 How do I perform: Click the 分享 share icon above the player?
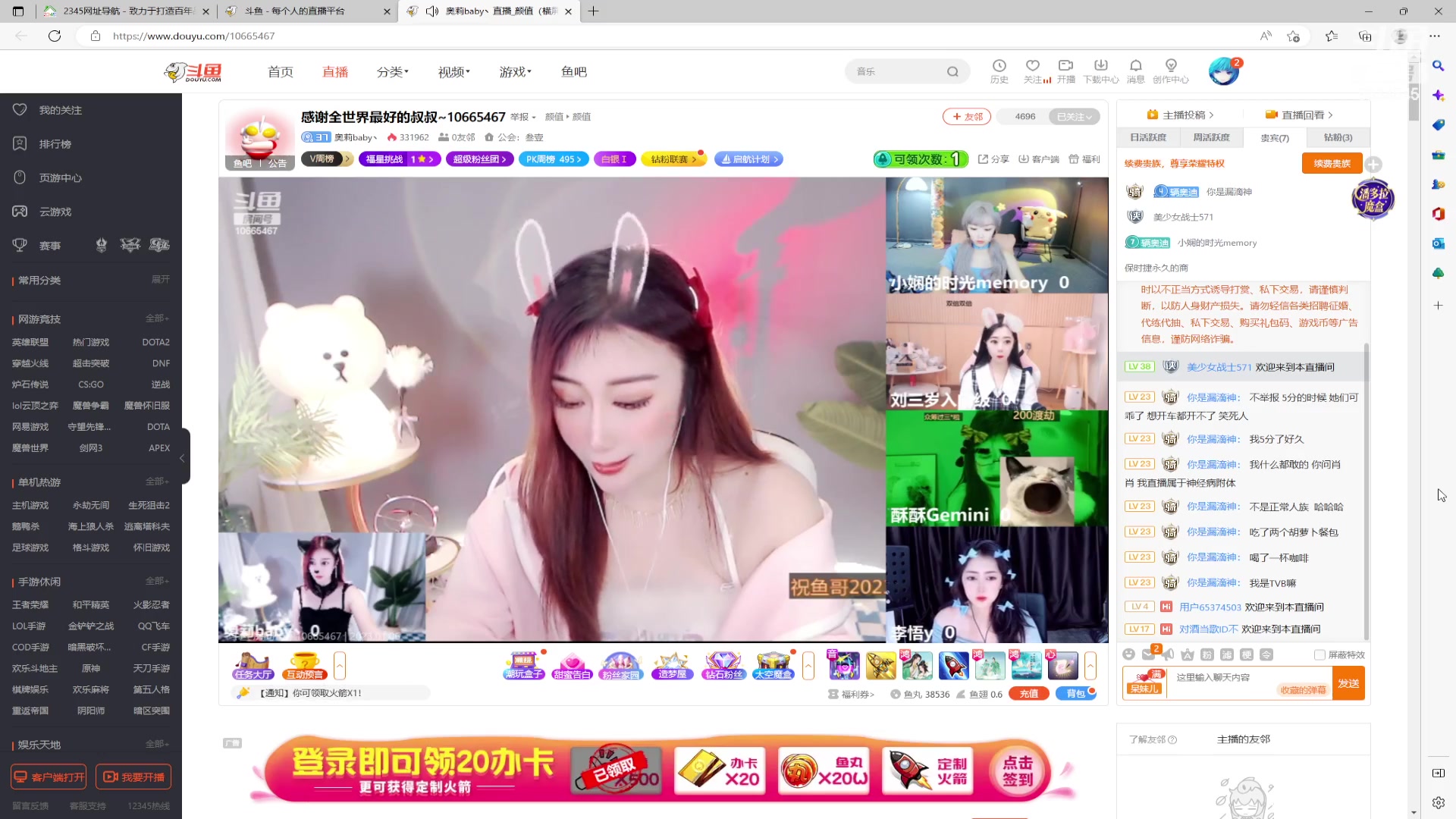click(x=992, y=159)
